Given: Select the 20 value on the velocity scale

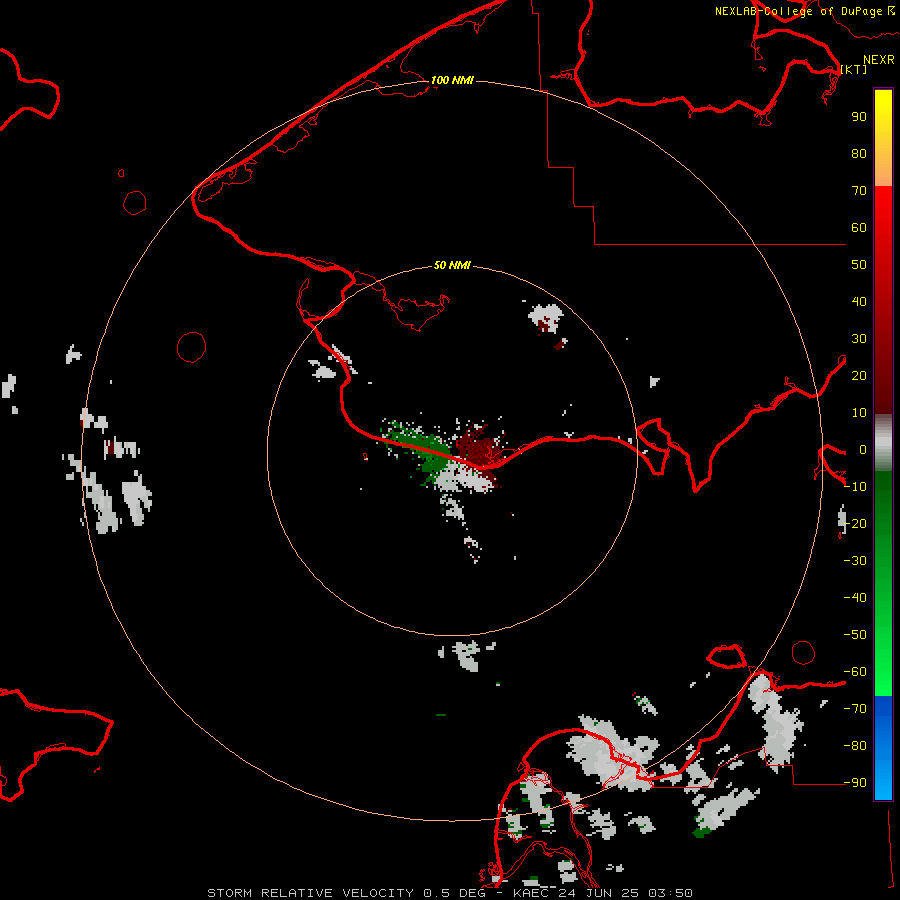Looking at the screenshot, I should tap(859, 375).
